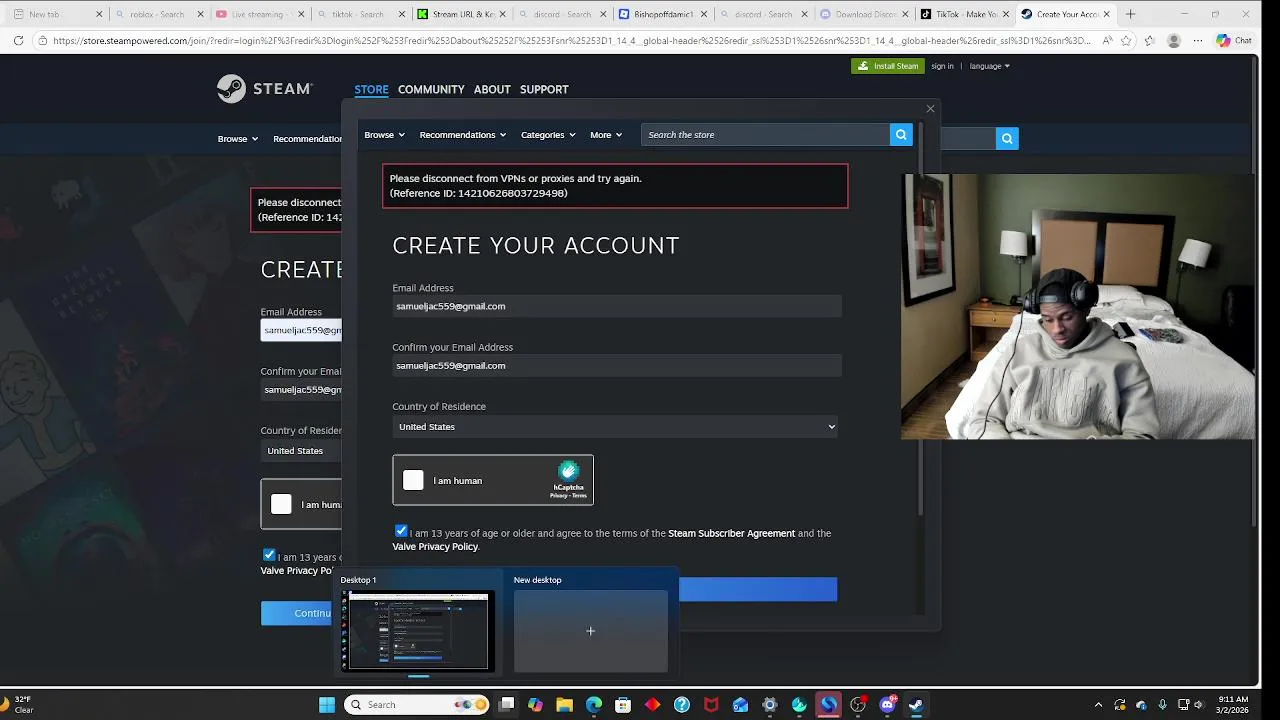
Task: Open Discord from the taskbar
Action: point(887,705)
